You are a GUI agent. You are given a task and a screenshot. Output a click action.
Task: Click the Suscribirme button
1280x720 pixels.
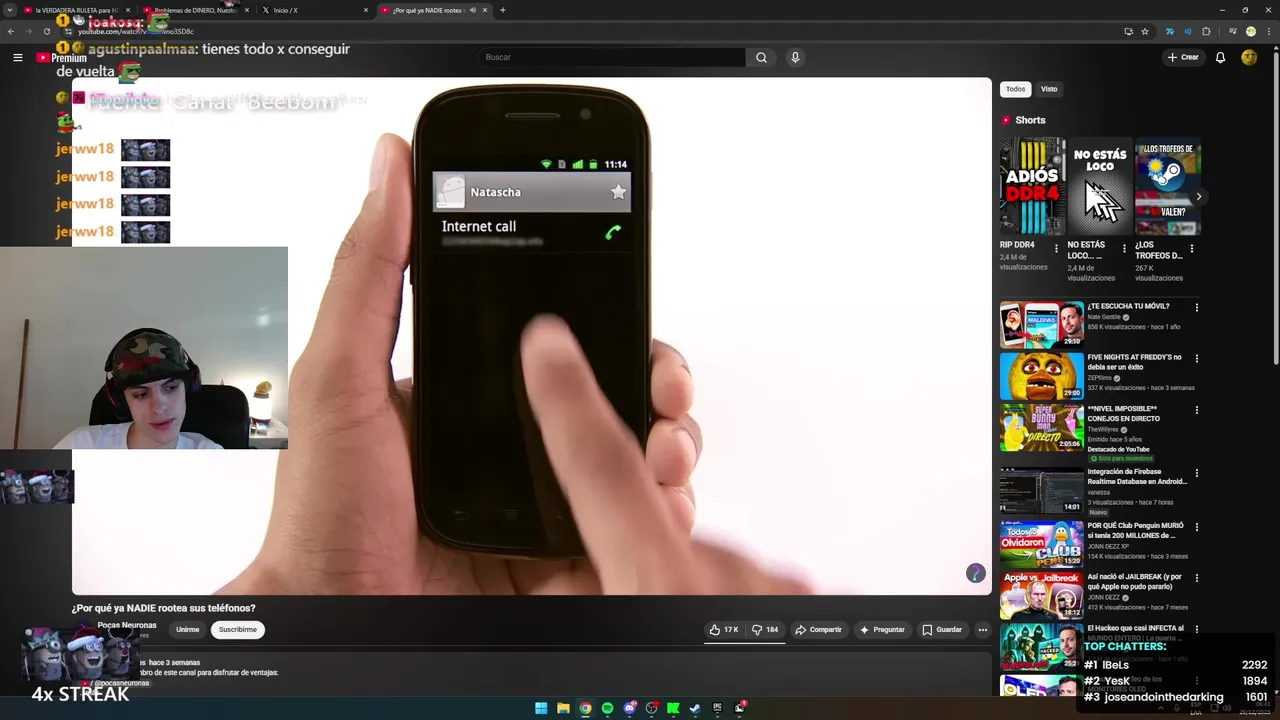pos(237,630)
